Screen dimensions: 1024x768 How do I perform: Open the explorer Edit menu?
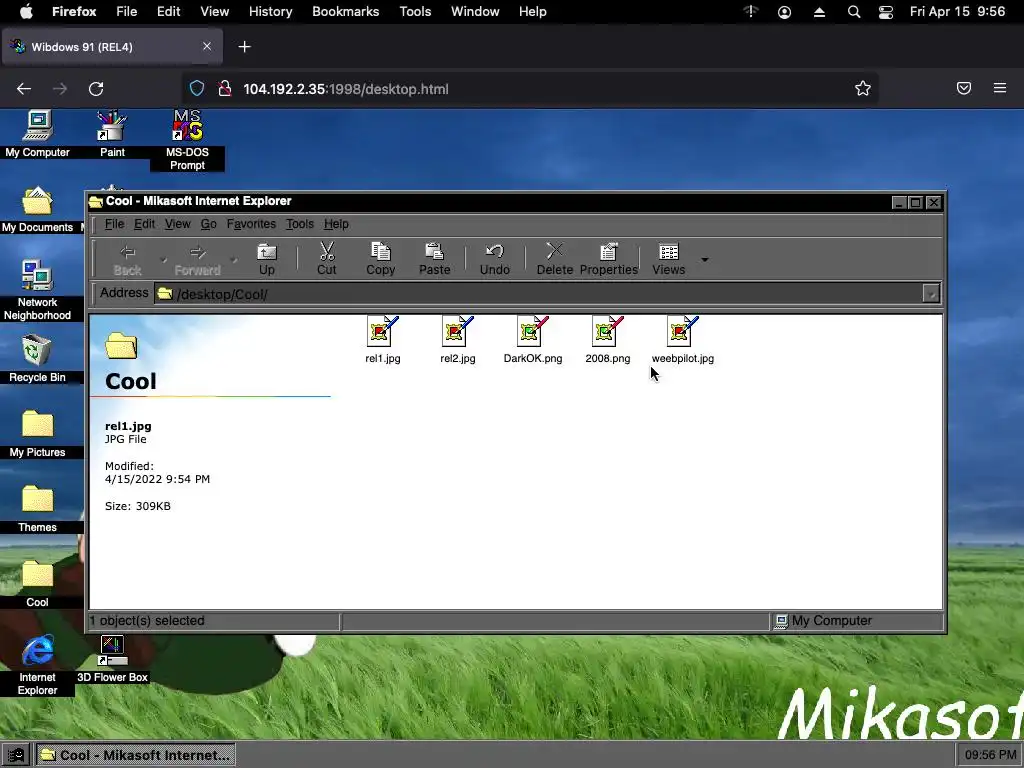pos(144,224)
